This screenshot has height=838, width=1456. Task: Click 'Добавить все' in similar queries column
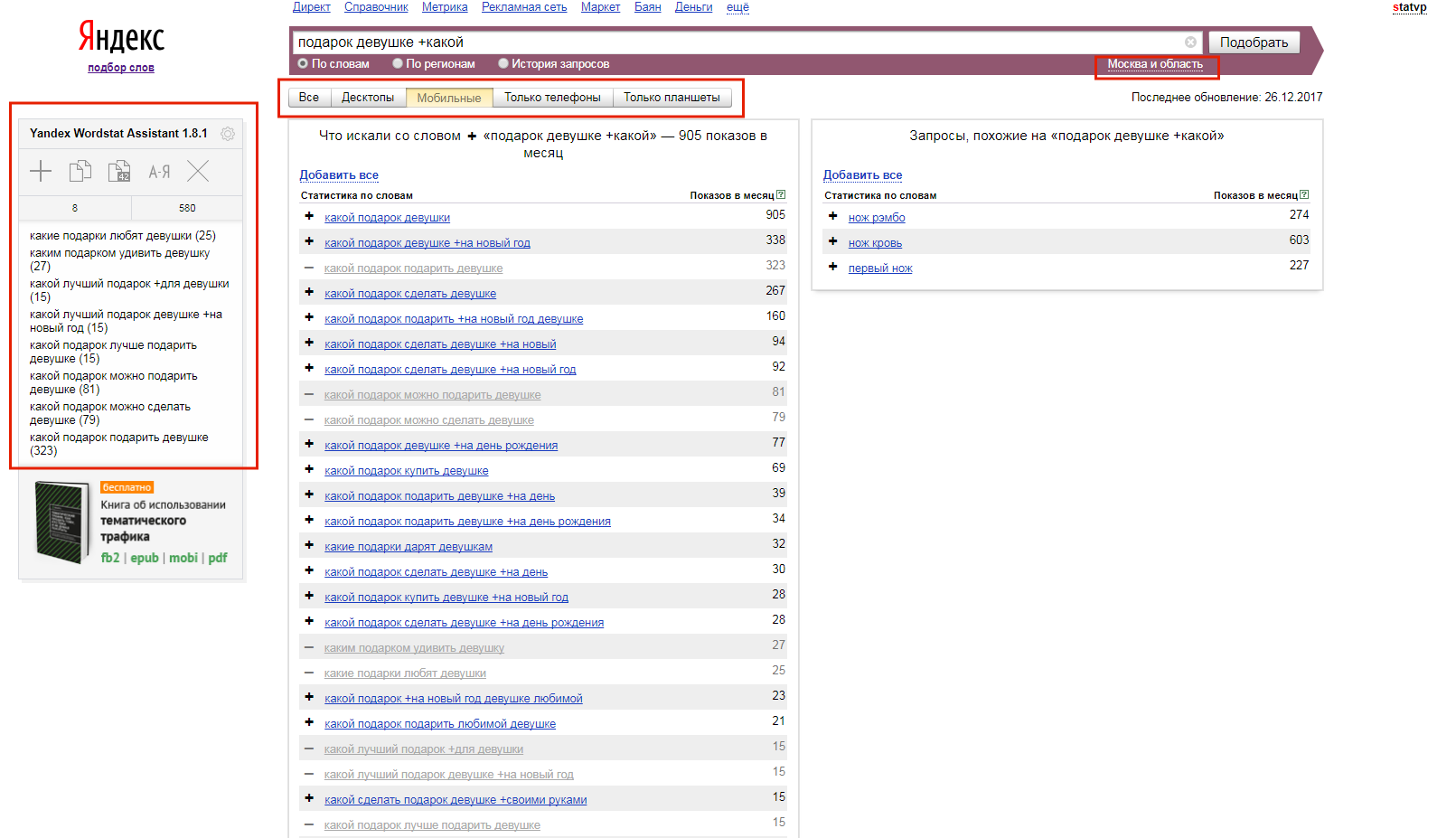pyautogui.click(x=862, y=175)
